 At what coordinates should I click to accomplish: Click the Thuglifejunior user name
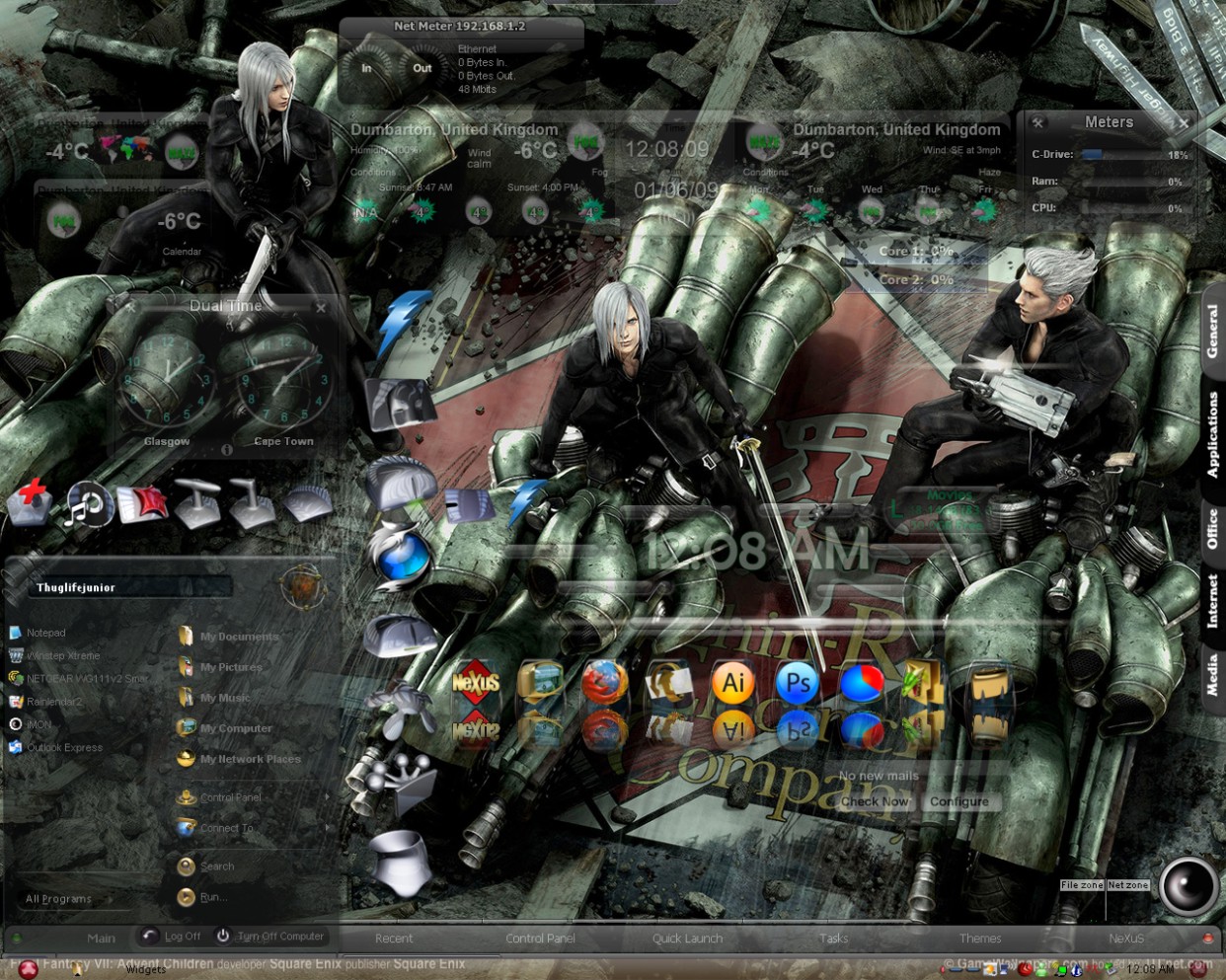point(76,587)
